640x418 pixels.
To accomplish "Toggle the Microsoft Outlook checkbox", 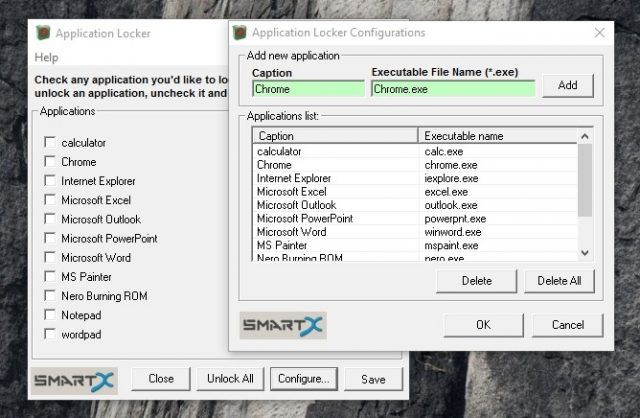I will (50, 219).
